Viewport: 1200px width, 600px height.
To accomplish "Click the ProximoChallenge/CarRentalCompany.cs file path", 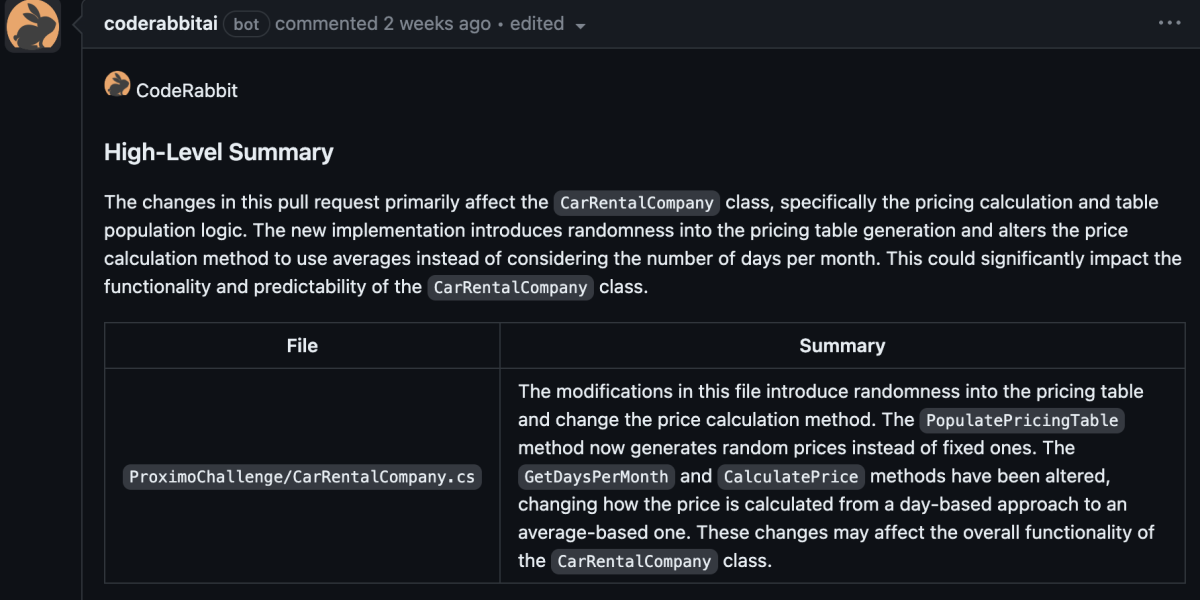I will pos(302,477).
